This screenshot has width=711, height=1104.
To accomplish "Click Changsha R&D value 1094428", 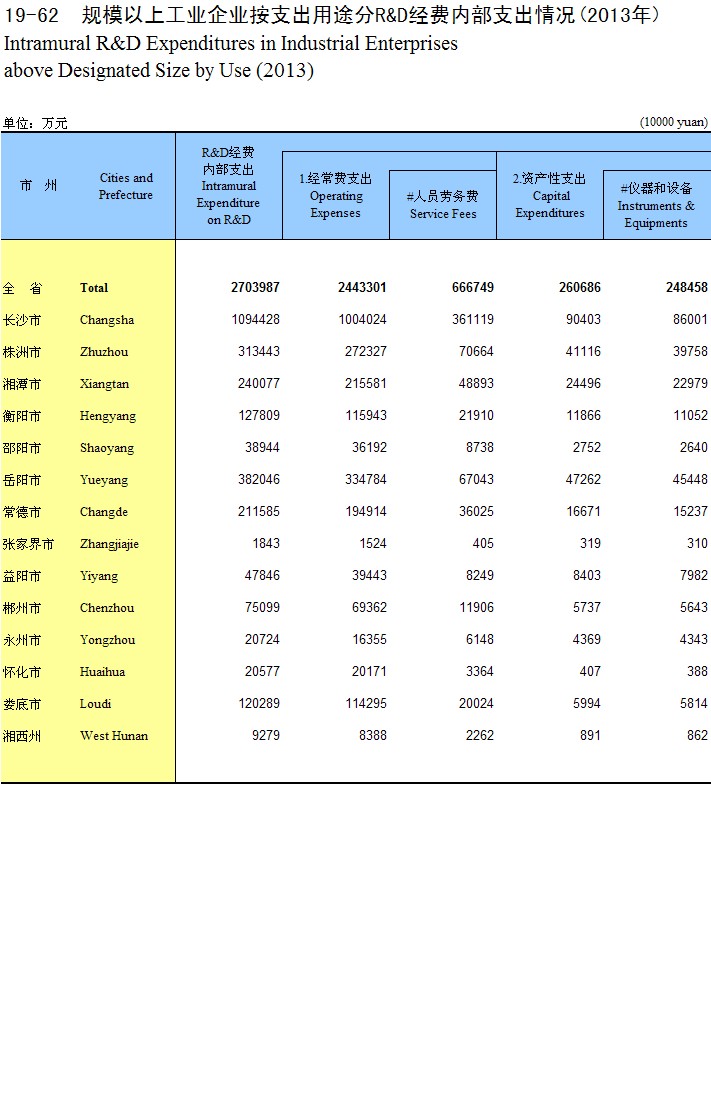I will [256, 320].
